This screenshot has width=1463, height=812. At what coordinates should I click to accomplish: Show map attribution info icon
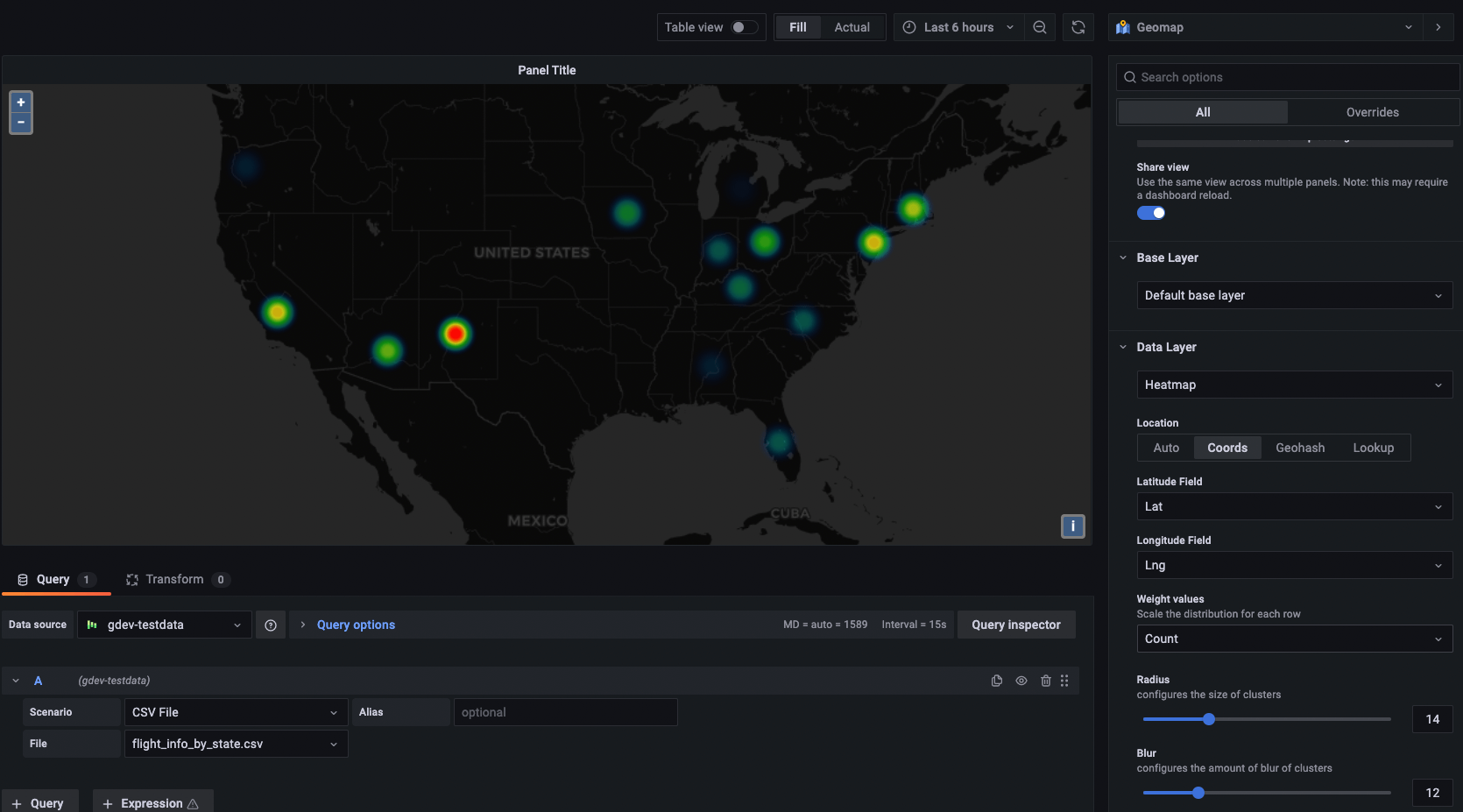1072,526
